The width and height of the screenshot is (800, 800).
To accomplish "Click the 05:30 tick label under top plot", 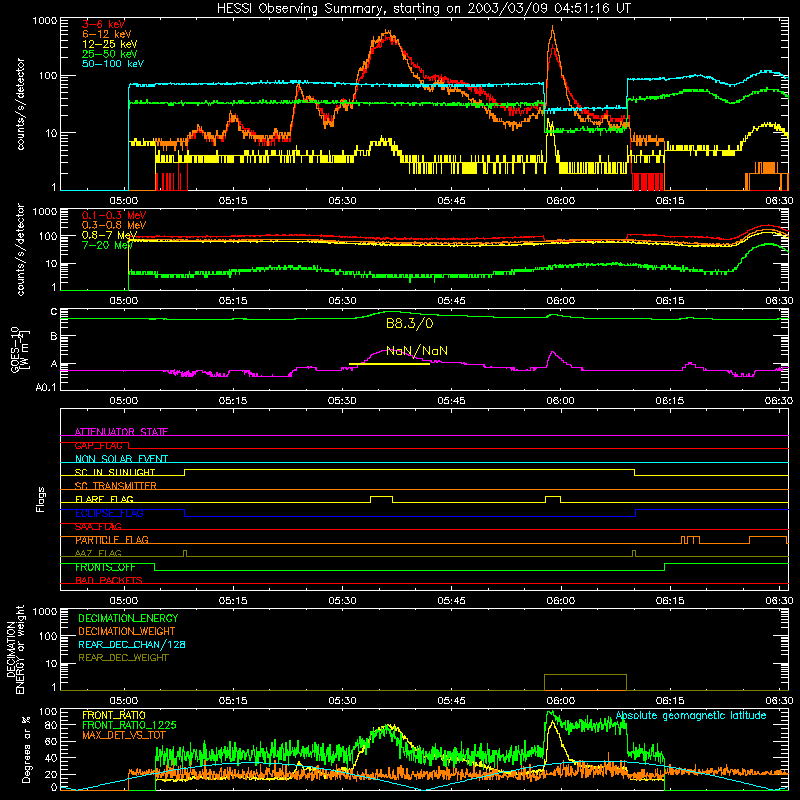I will pos(342,201).
